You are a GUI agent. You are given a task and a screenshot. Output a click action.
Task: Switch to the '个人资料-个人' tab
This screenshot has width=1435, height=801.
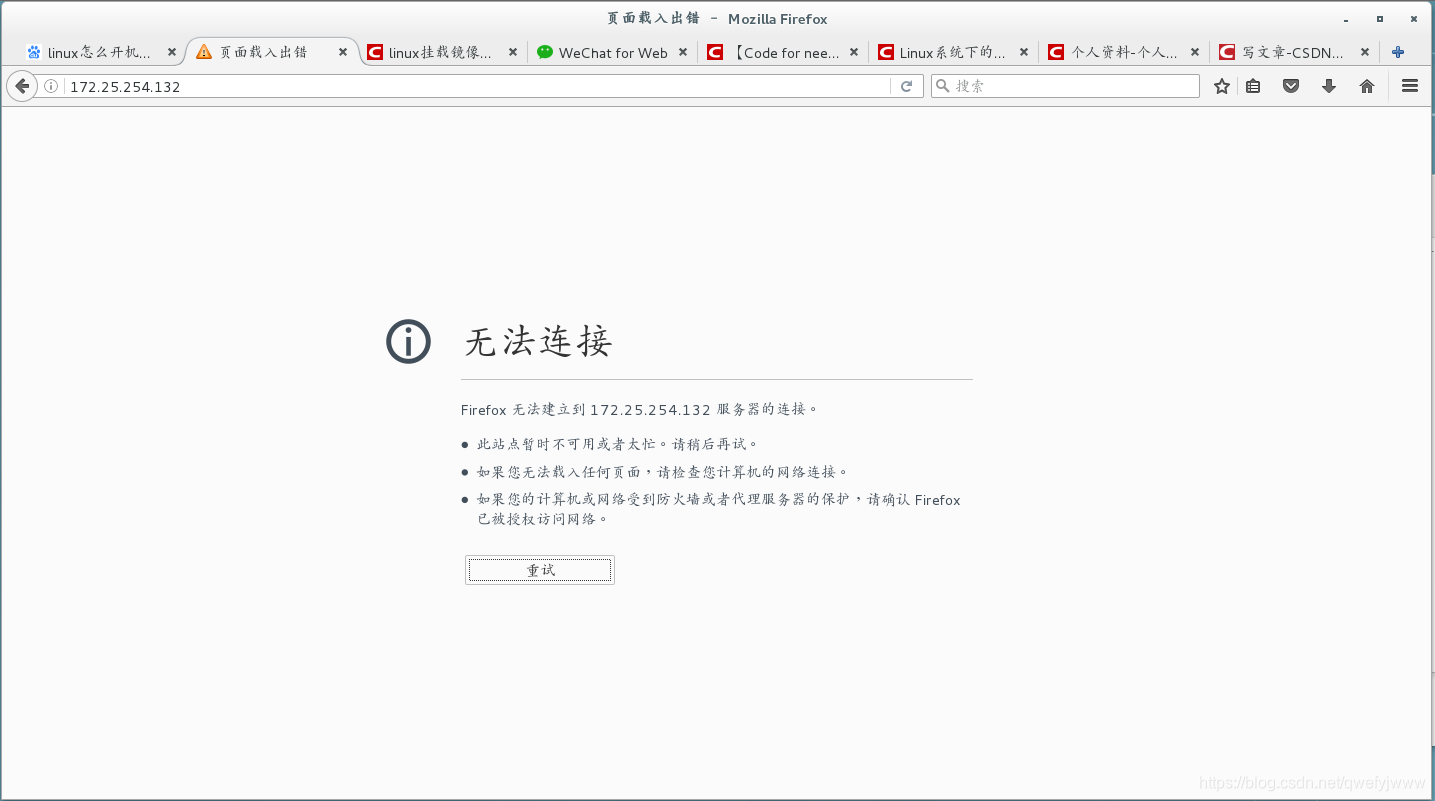coord(1122,53)
